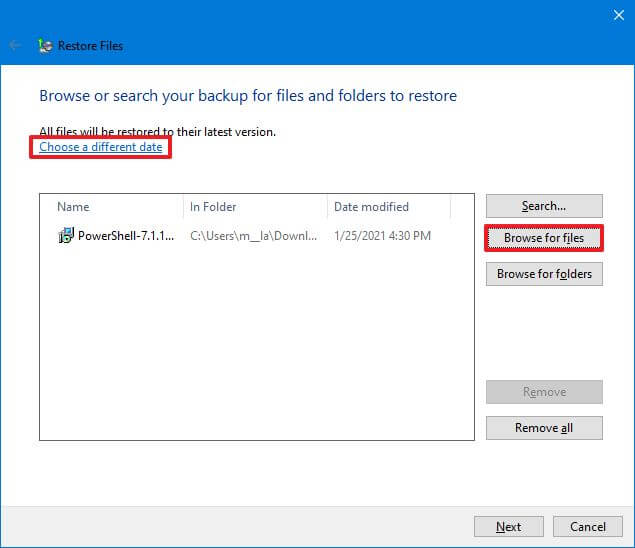This screenshot has width=635, height=548.
Task: Open the Choose a different date link
Action: click(100, 147)
